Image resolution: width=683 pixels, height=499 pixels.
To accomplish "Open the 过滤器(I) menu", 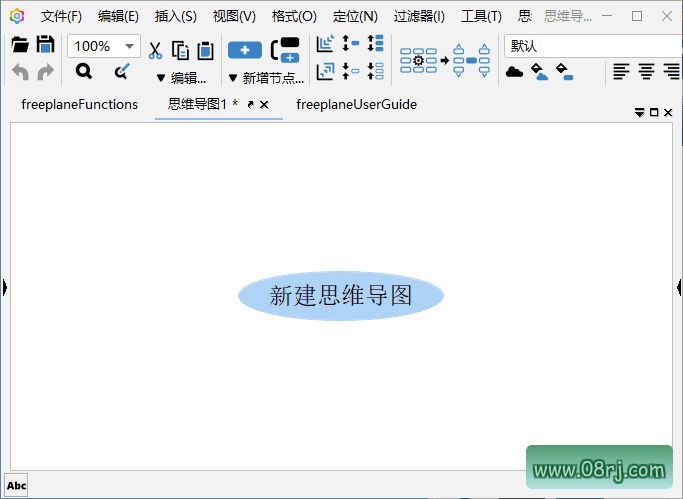I will (419, 17).
